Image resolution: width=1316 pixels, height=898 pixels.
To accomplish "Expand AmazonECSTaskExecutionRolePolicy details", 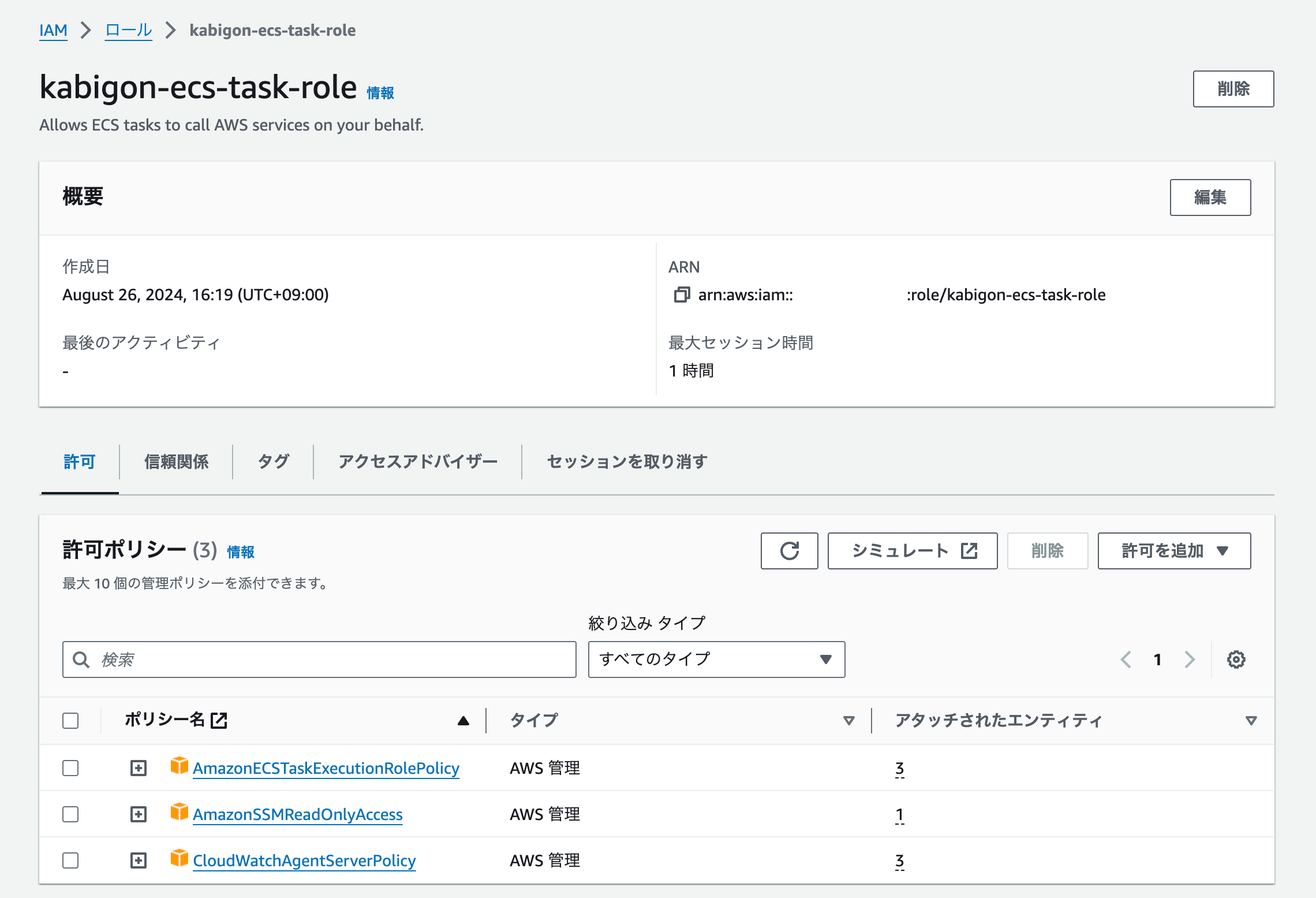I will pos(139,767).
